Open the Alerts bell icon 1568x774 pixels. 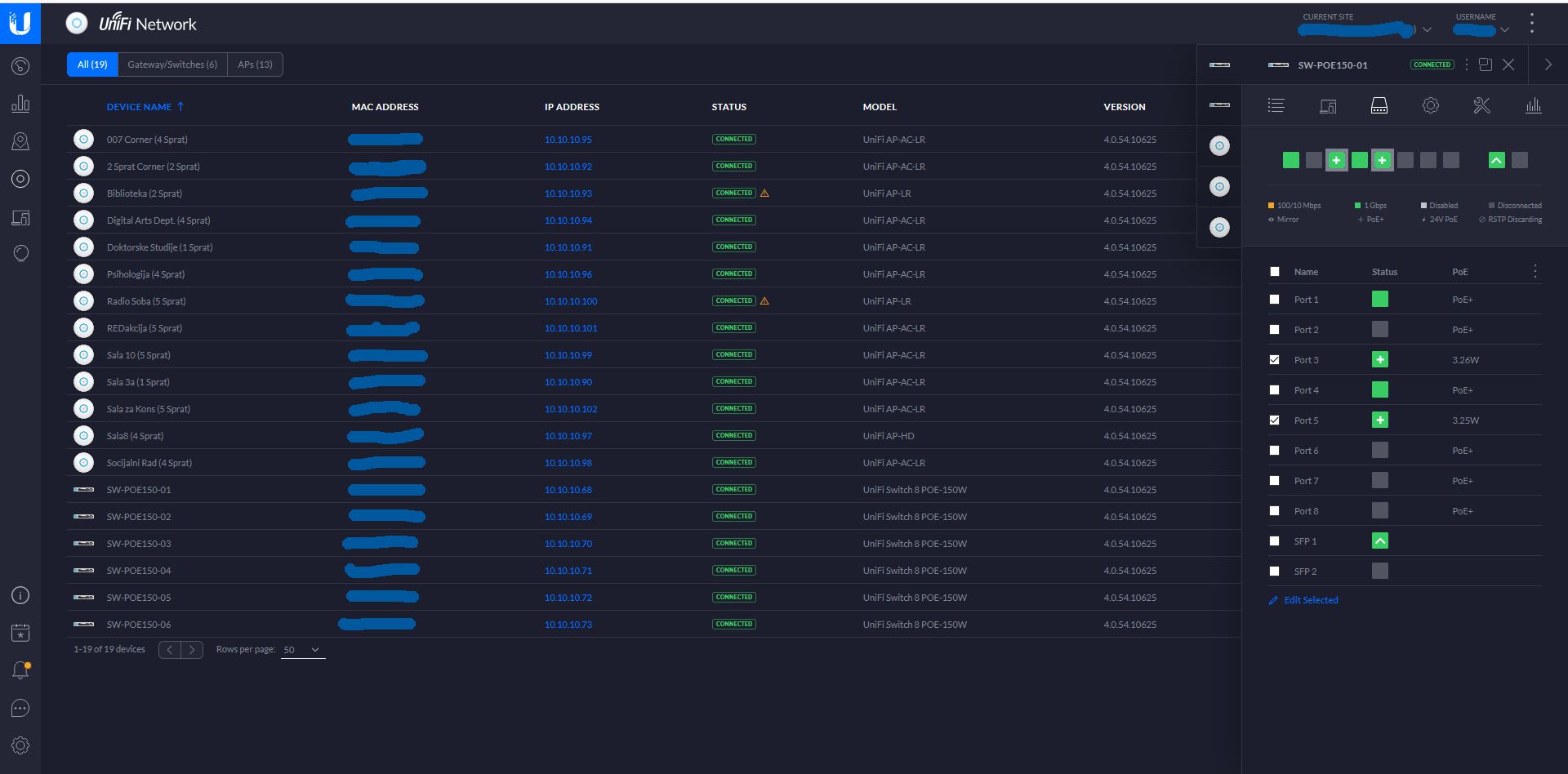click(x=20, y=670)
